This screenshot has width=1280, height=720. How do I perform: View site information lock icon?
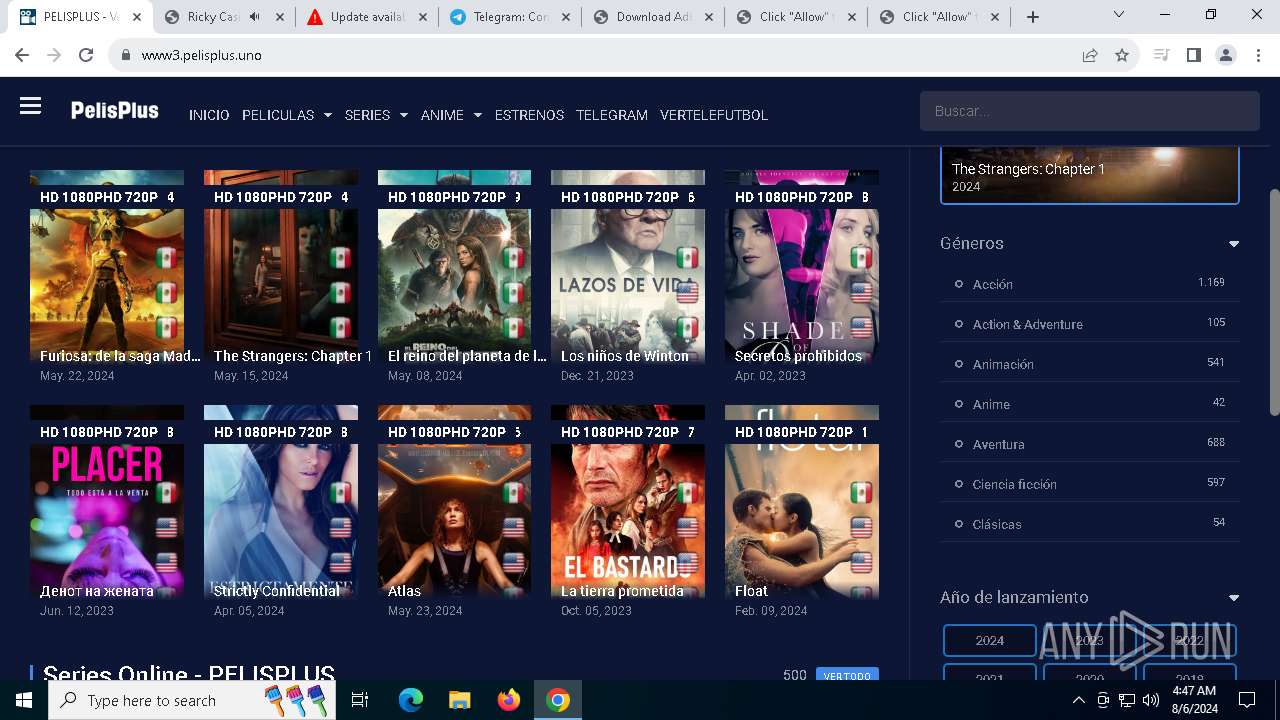[x=126, y=55]
